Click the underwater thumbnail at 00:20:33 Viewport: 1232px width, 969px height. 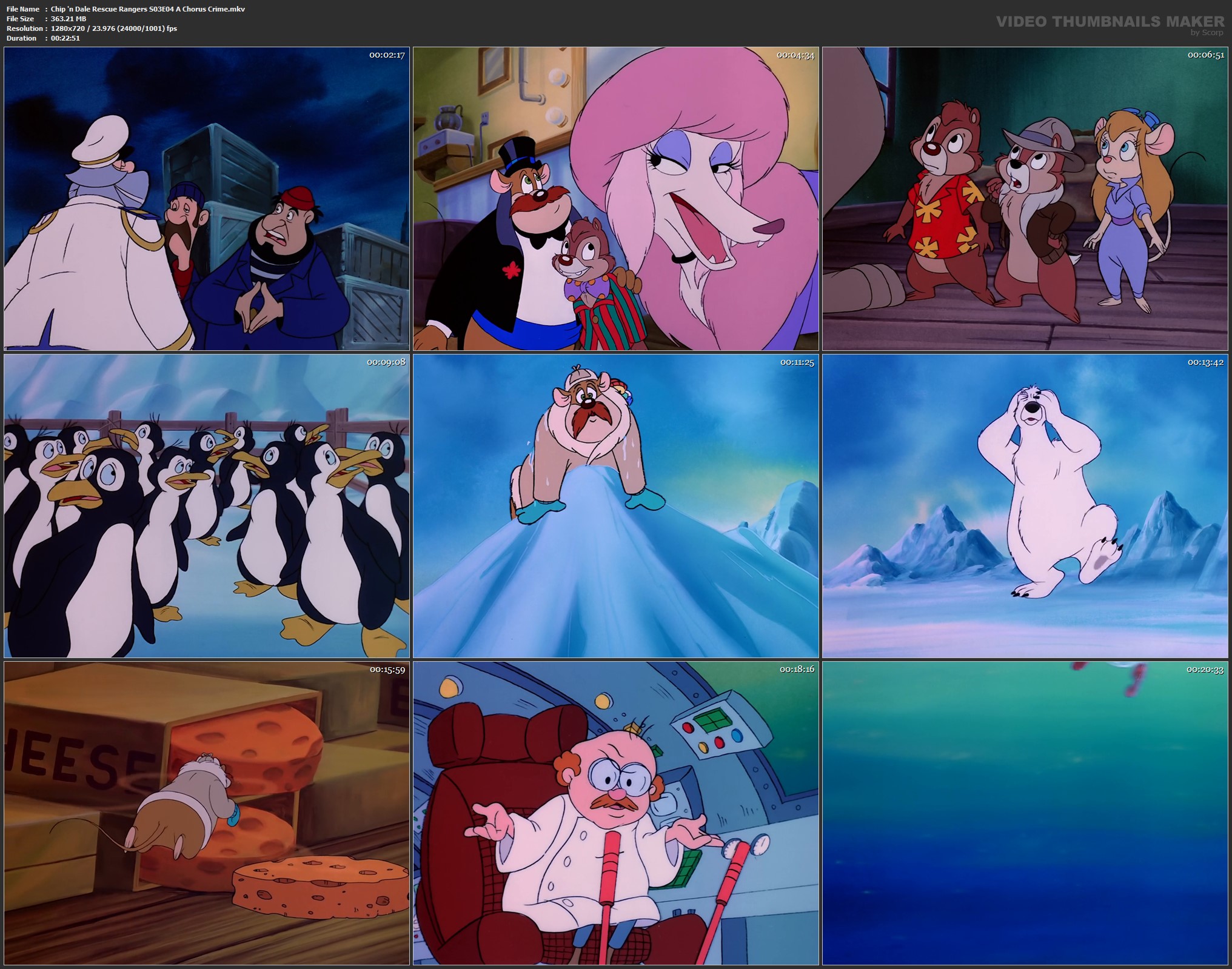(x=1026, y=813)
